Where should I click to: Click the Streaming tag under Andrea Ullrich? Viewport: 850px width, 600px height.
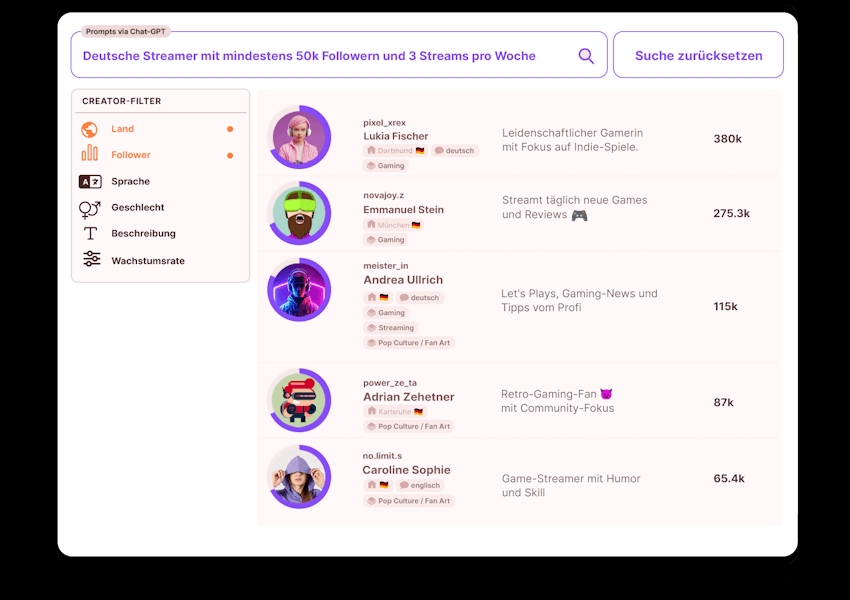391,328
